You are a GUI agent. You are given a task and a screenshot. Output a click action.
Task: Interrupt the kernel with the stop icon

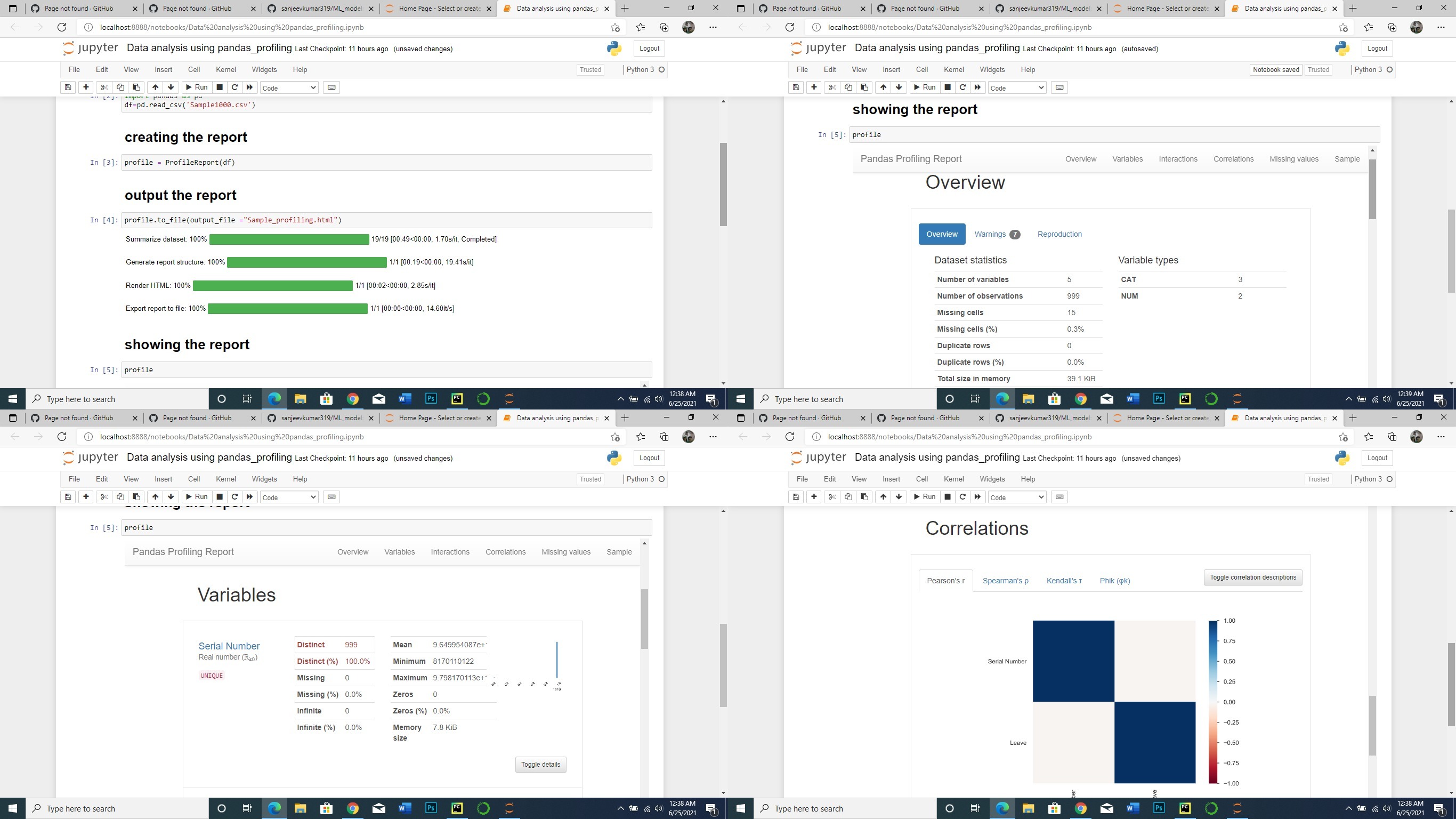point(219,87)
